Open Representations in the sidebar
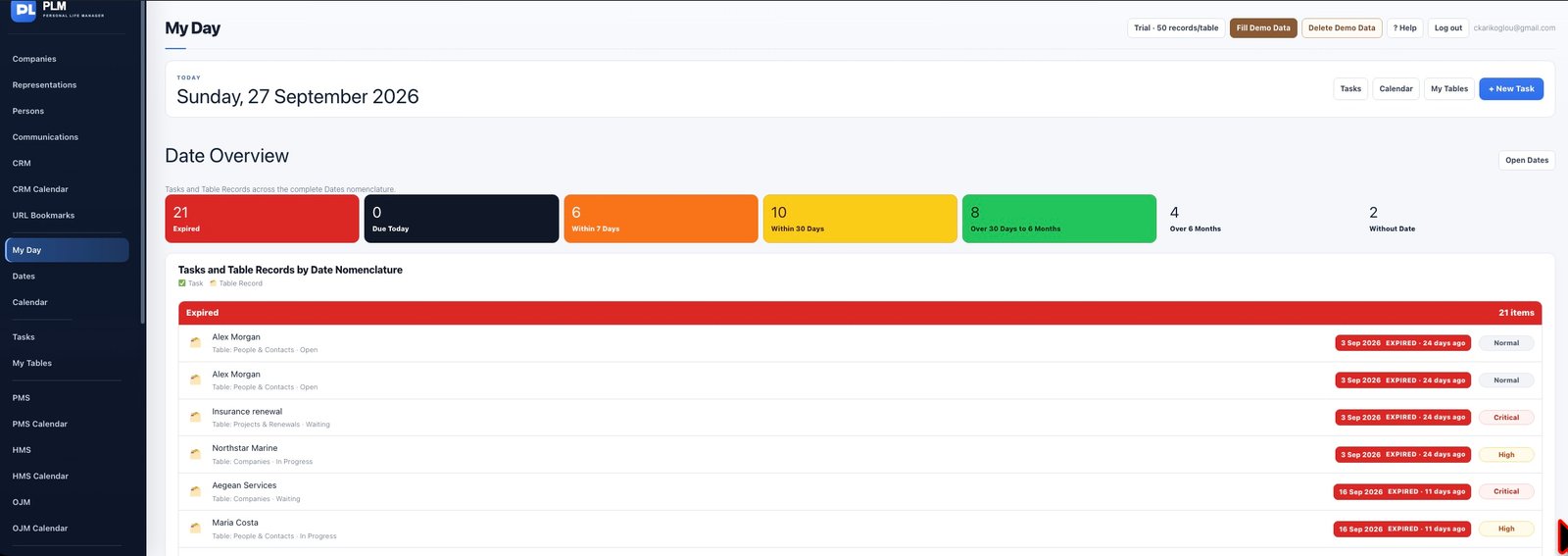This screenshot has height=556, width=1568. click(x=44, y=85)
